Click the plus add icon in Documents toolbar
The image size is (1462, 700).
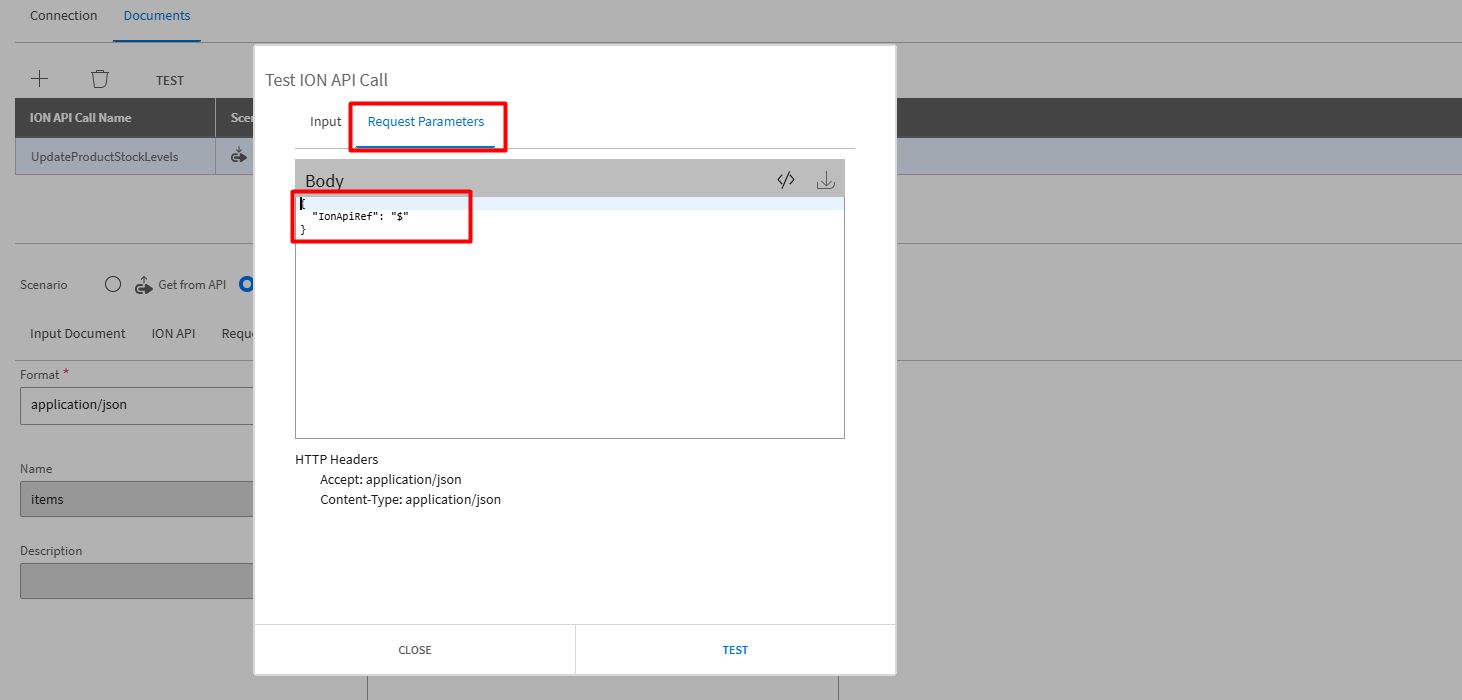click(40, 78)
